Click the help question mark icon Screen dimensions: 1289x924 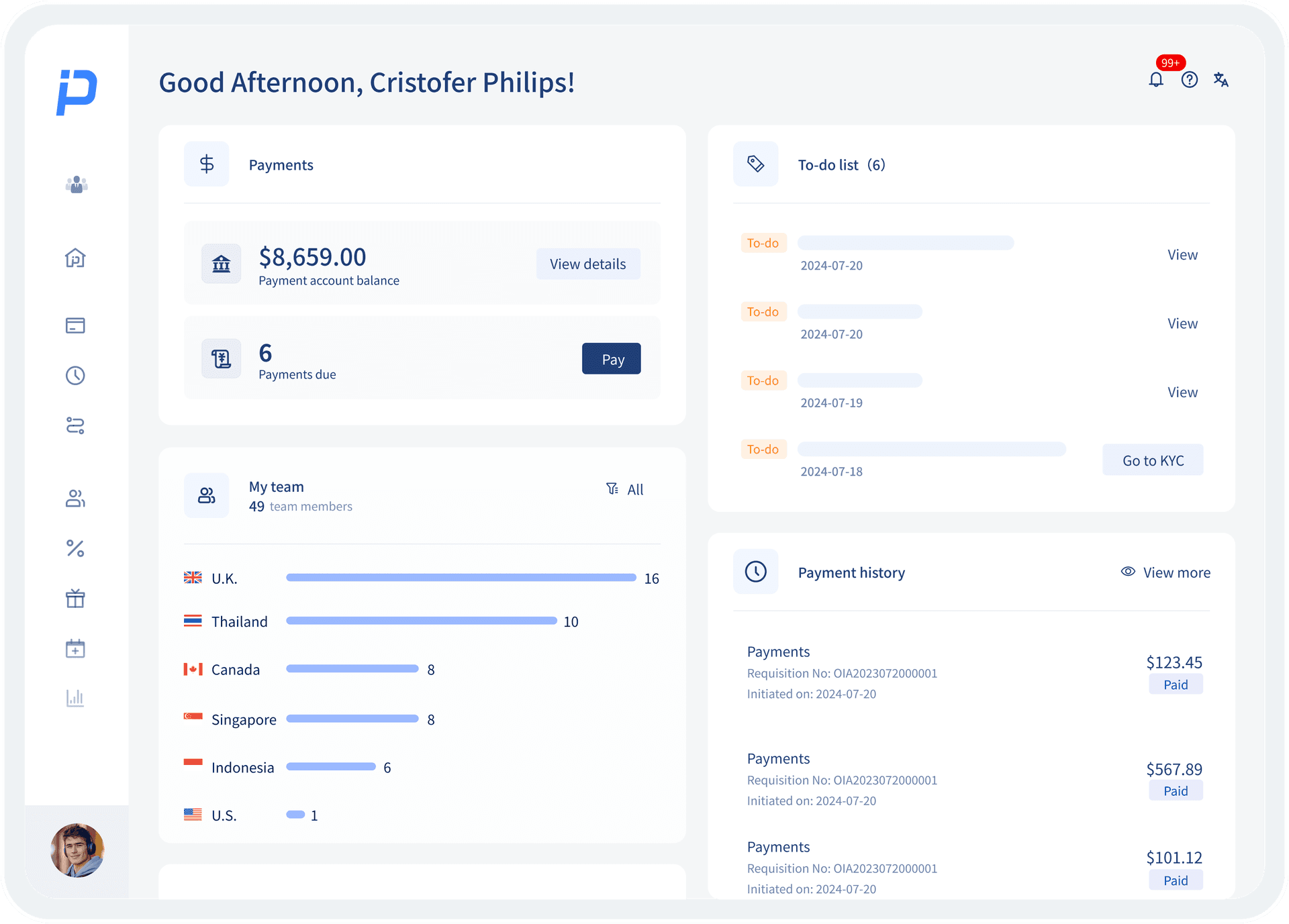pos(1190,80)
